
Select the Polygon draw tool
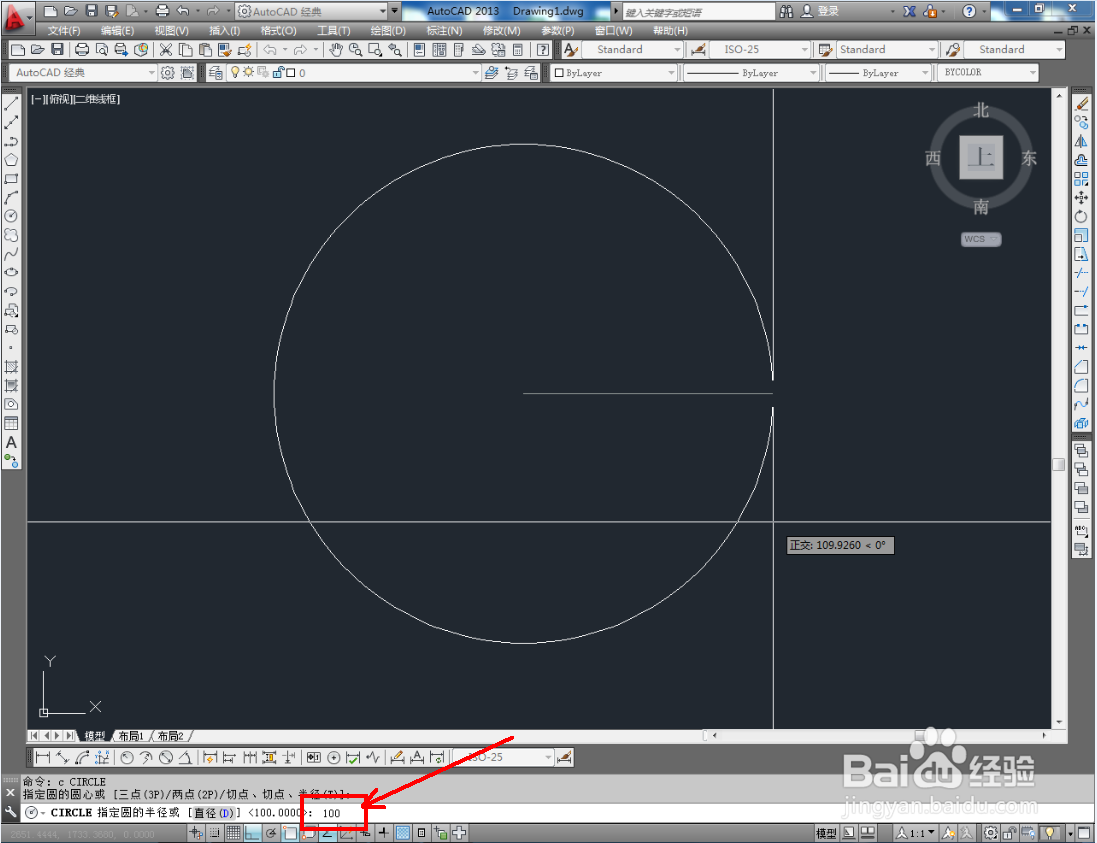[x=11, y=160]
